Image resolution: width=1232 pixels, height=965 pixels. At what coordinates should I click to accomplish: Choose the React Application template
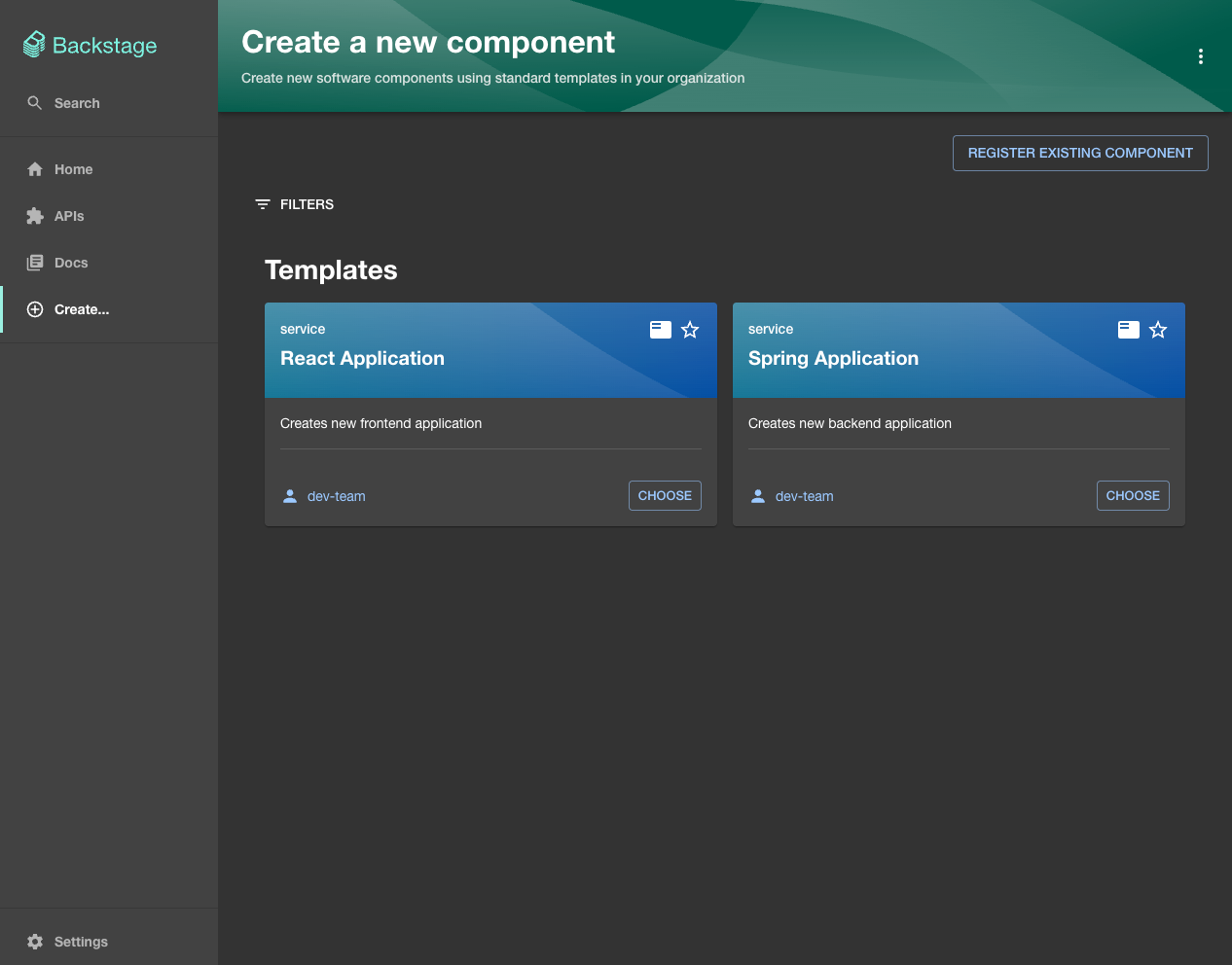click(665, 495)
